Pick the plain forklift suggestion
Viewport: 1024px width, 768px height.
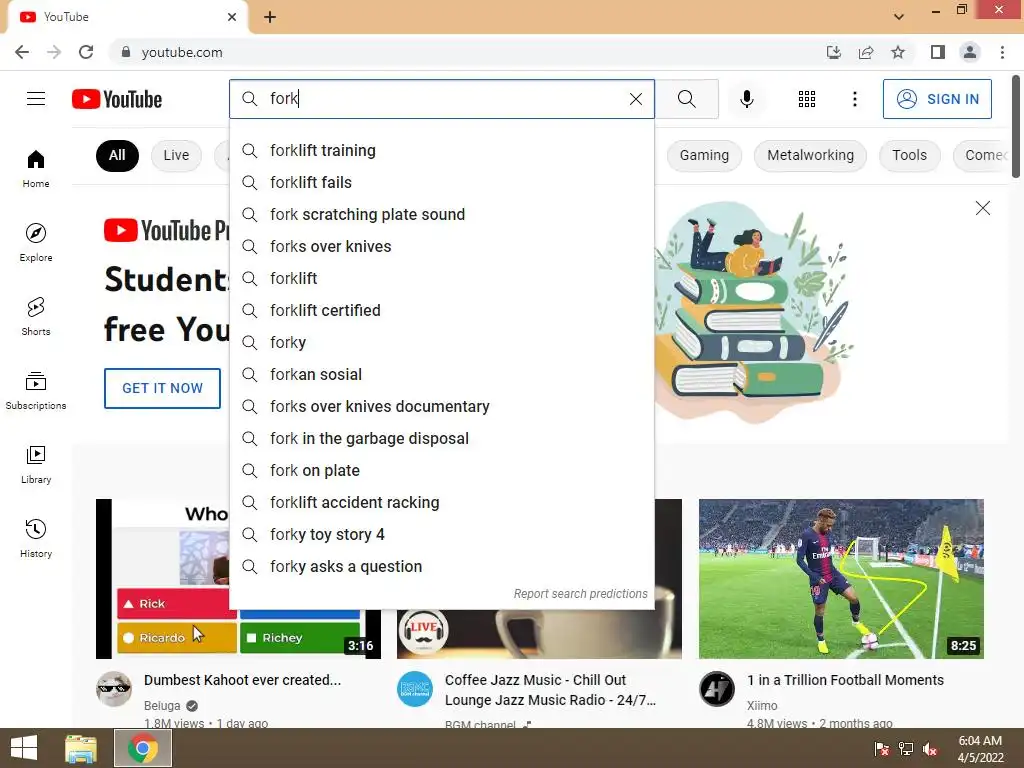[x=442, y=278]
